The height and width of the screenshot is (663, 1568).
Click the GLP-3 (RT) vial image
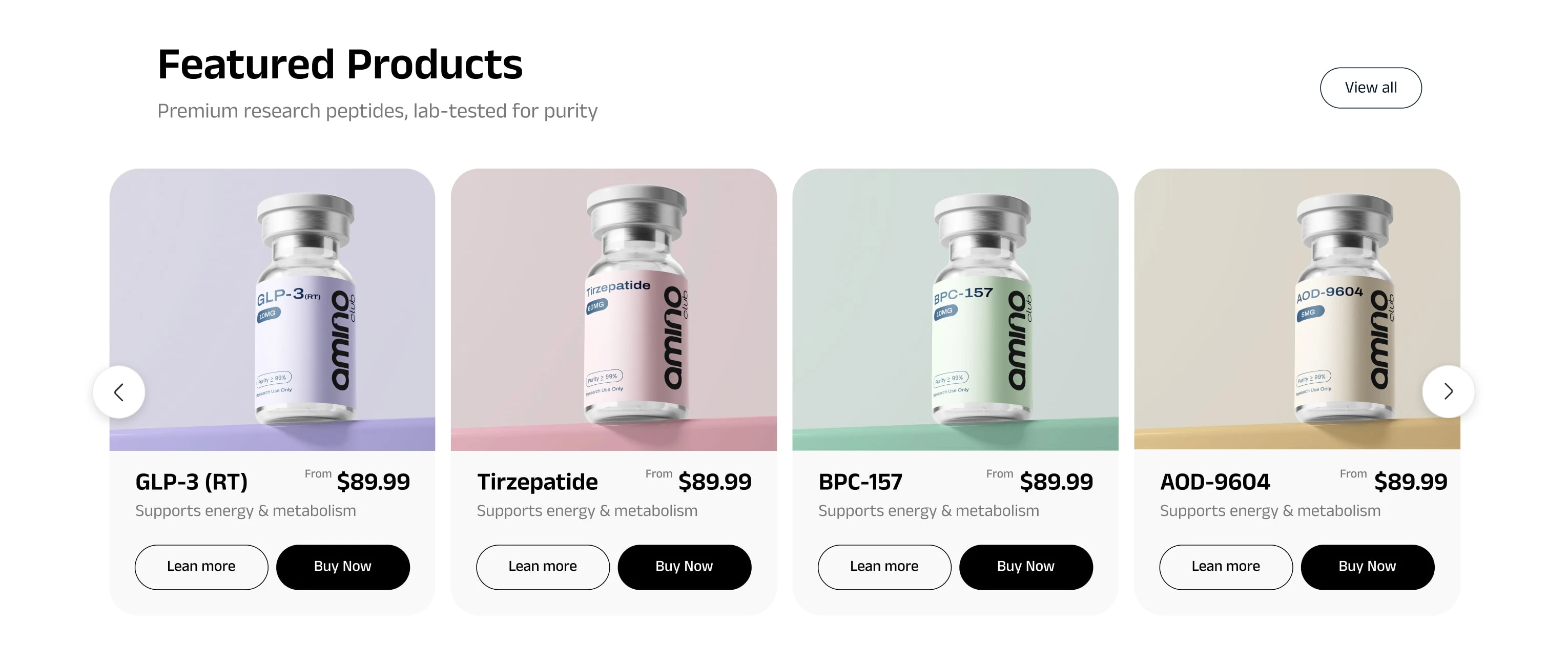272,309
